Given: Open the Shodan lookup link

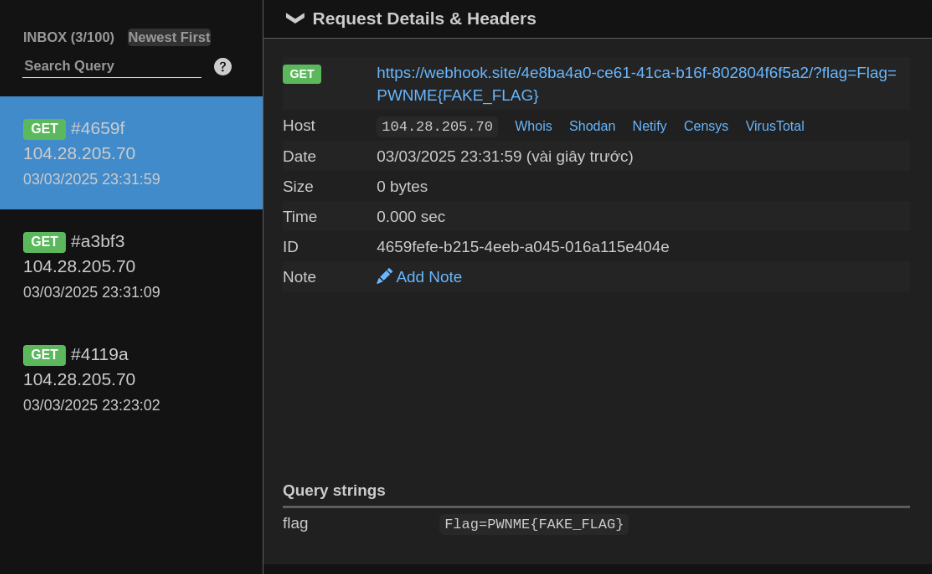Looking at the screenshot, I should (x=592, y=126).
